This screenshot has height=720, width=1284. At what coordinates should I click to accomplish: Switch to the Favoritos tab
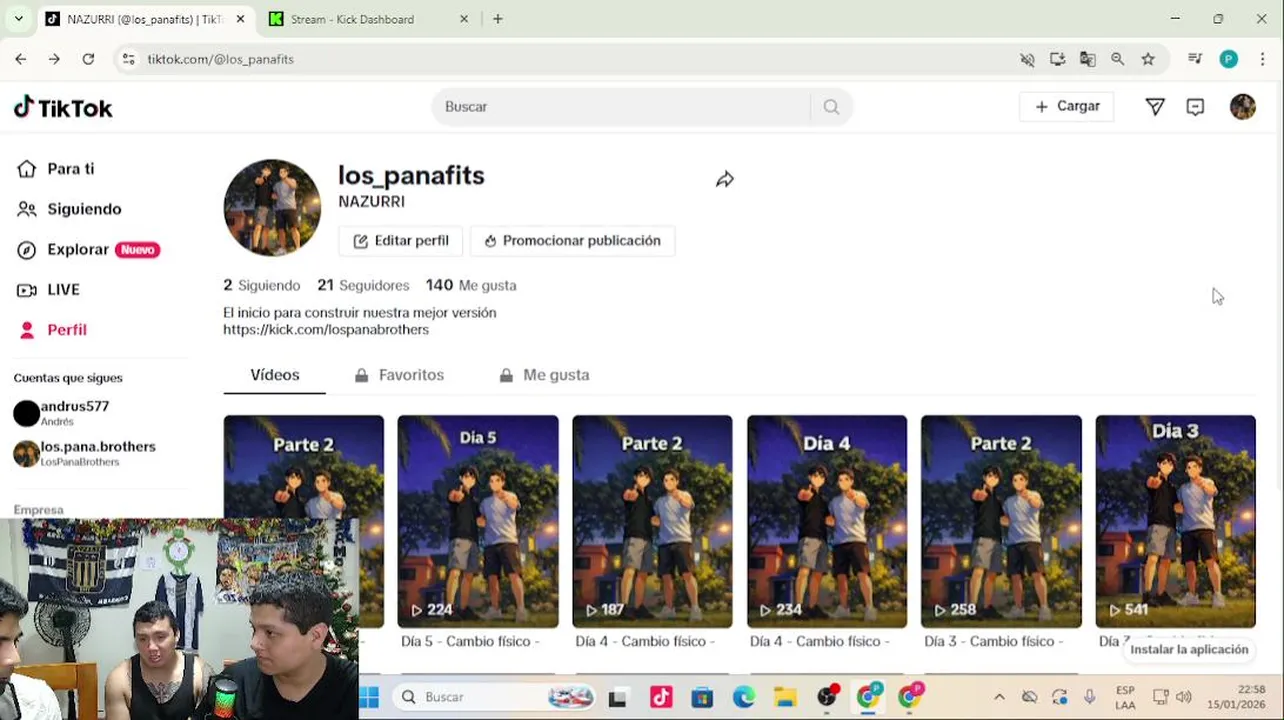point(399,375)
